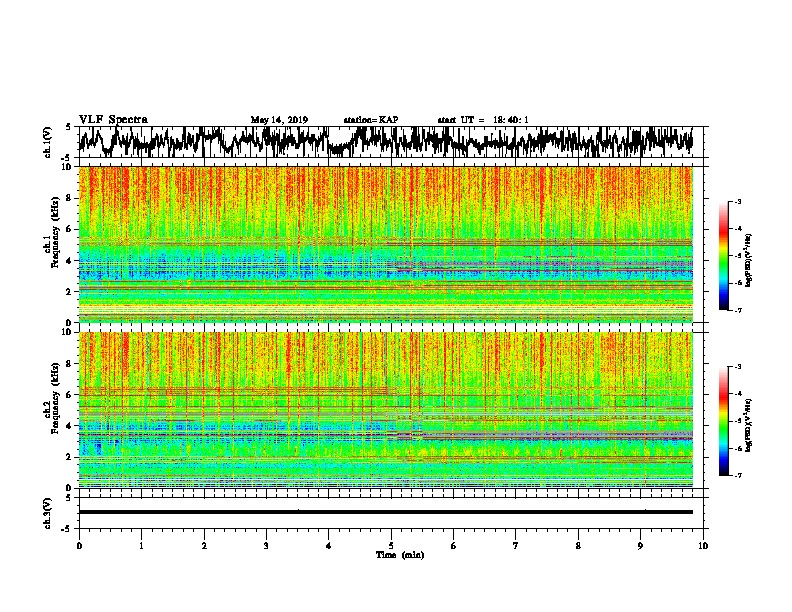Click the flat ch.3(V) trace line
Image resolution: width=792 pixels, height=612 pixels.
click(386, 512)
